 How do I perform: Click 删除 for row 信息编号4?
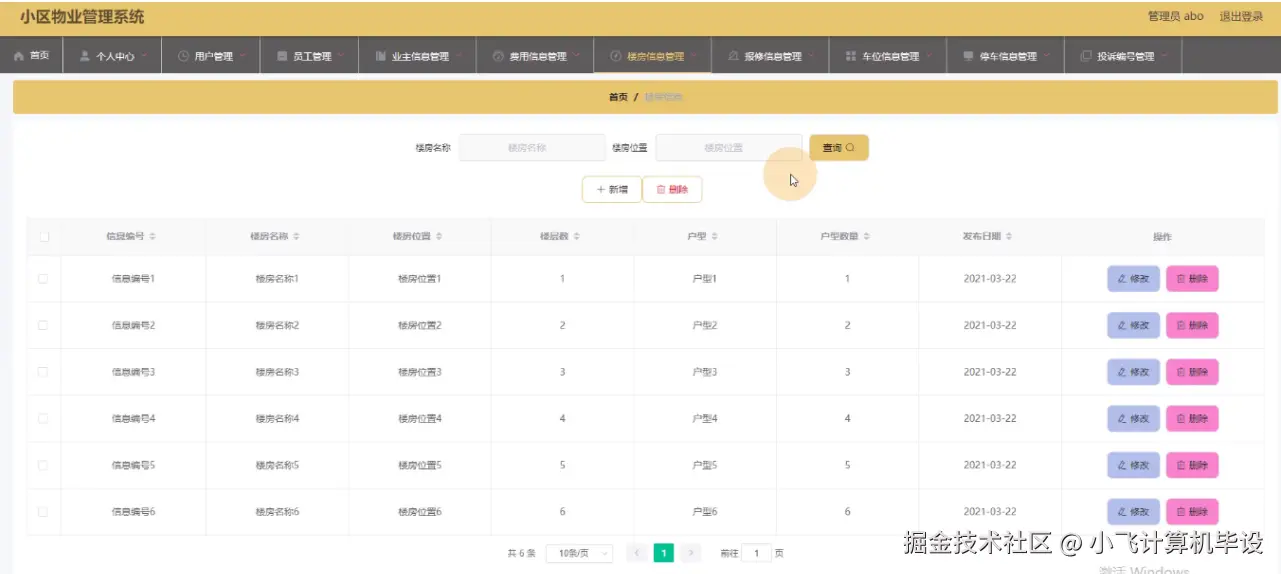(x=1192, y=418)
